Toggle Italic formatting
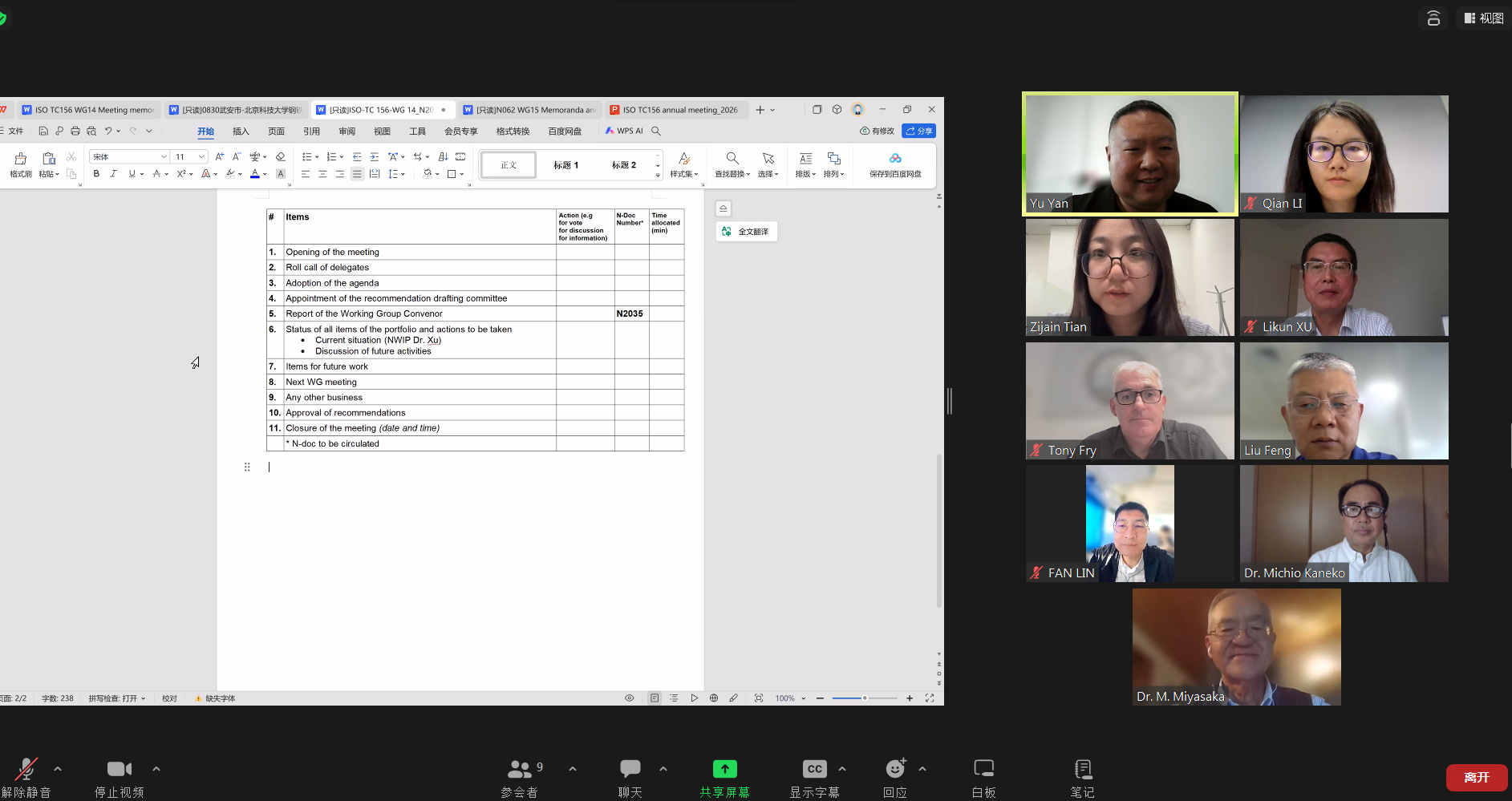1512x801 pixels. [113, 173]
